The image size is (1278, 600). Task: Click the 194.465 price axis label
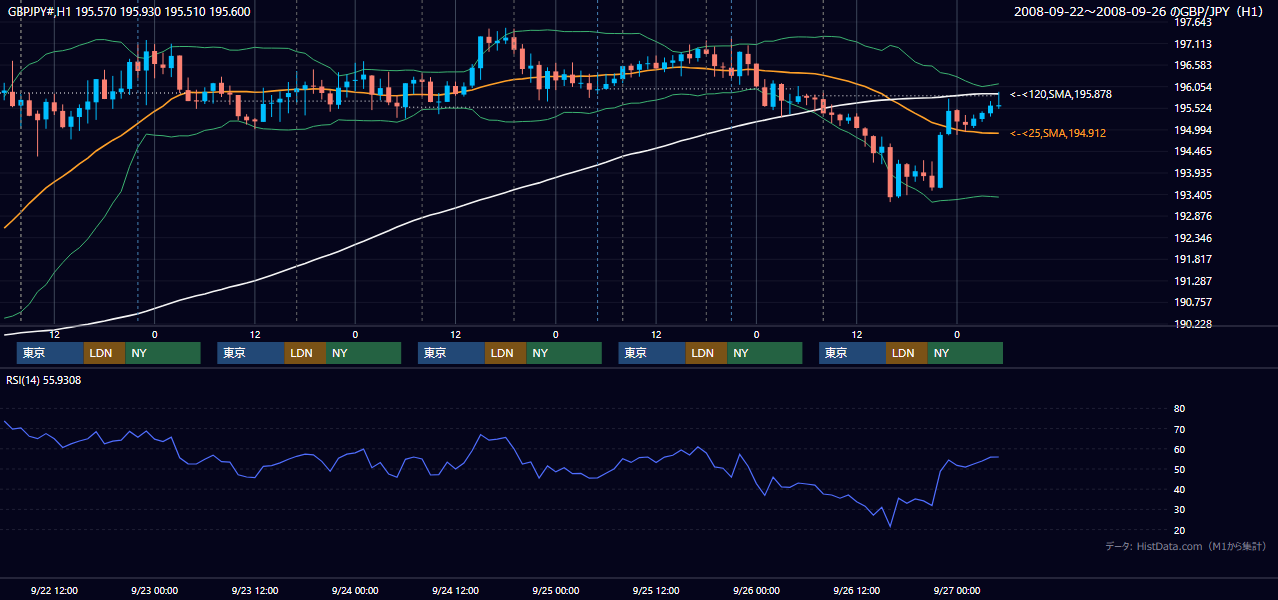(x=1193, y=152)
